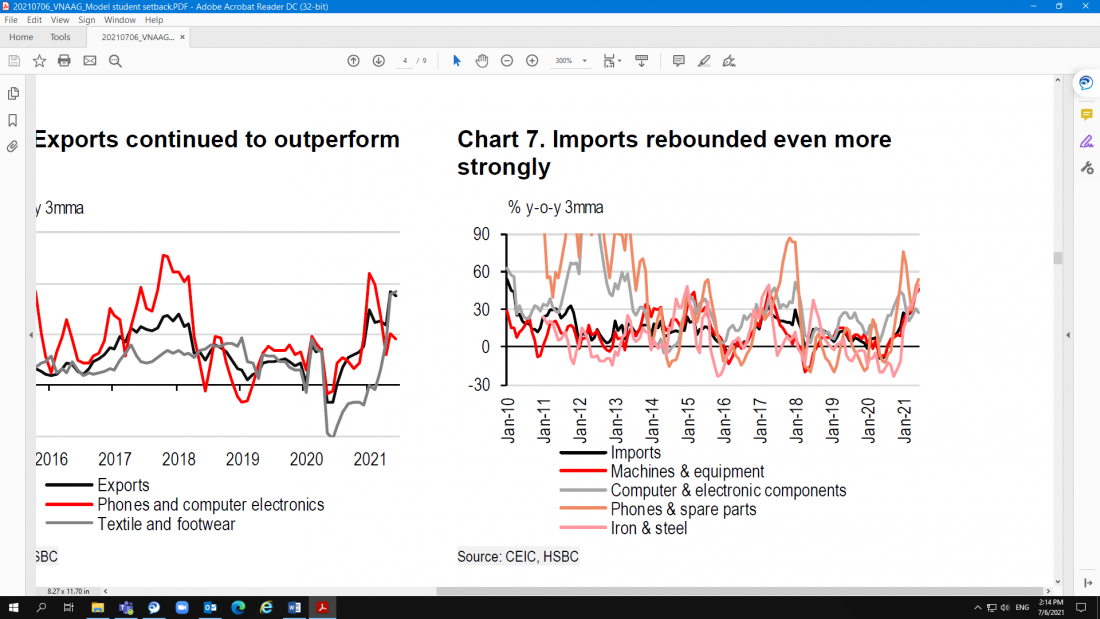Click the zoom in plus icon
The image size is (1100, 619).
click(532, 61)
